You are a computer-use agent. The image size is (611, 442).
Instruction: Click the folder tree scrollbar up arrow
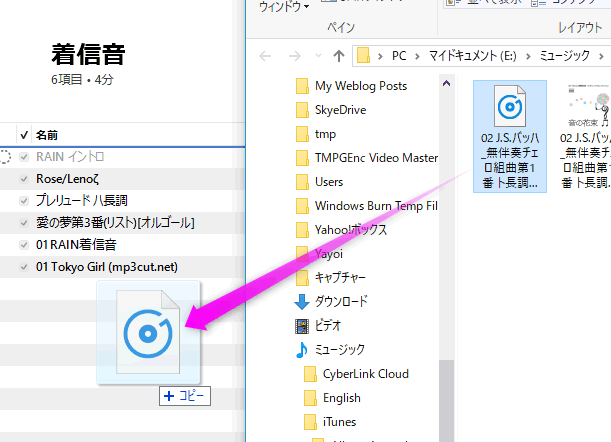(x=446, y=84)
